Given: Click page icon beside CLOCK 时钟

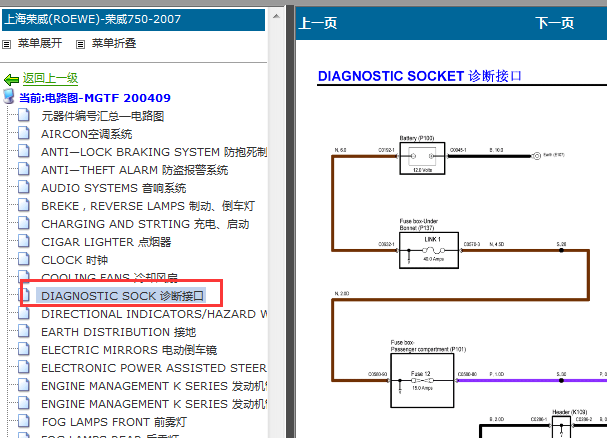Looking at the screenshot, I should pos(24,259).
